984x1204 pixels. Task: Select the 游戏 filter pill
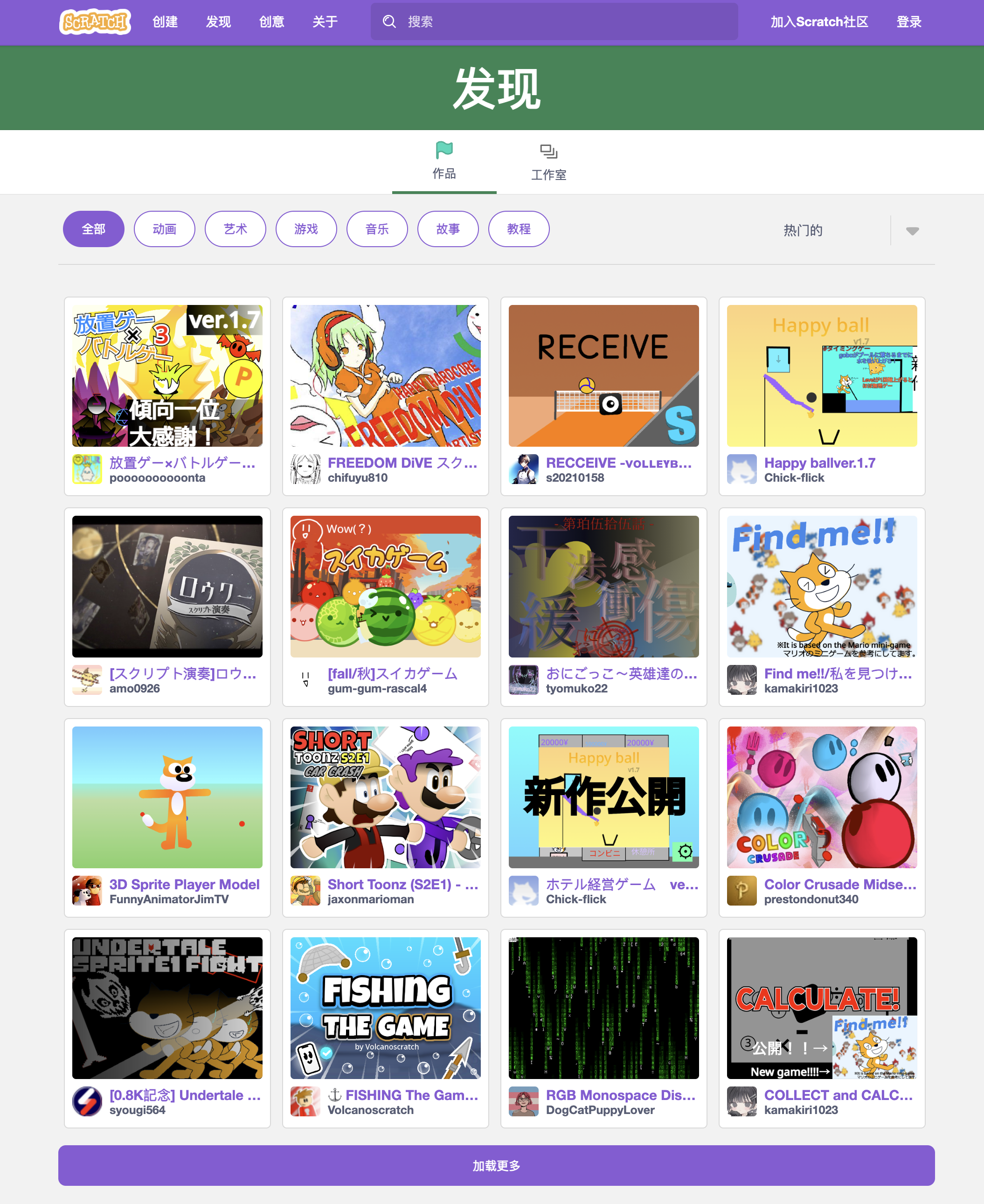[x=306, y=229]
